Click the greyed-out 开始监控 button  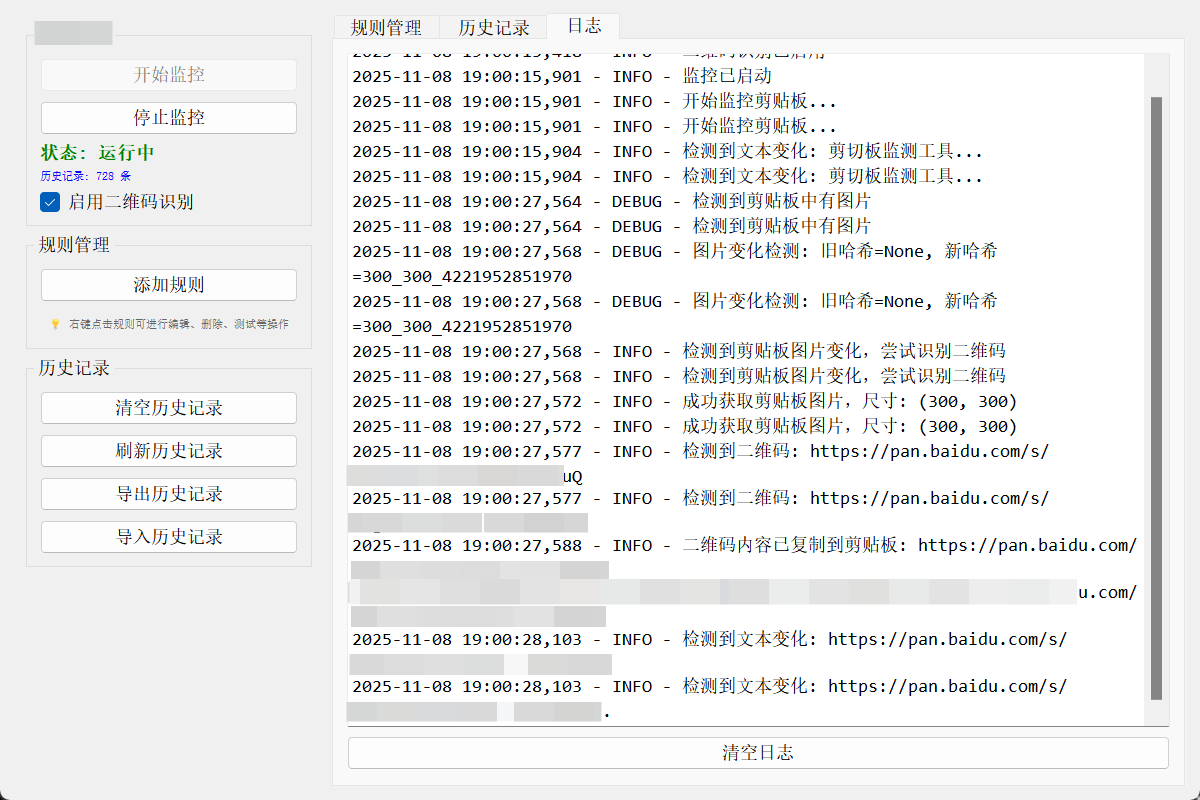[x=169, y=74]
